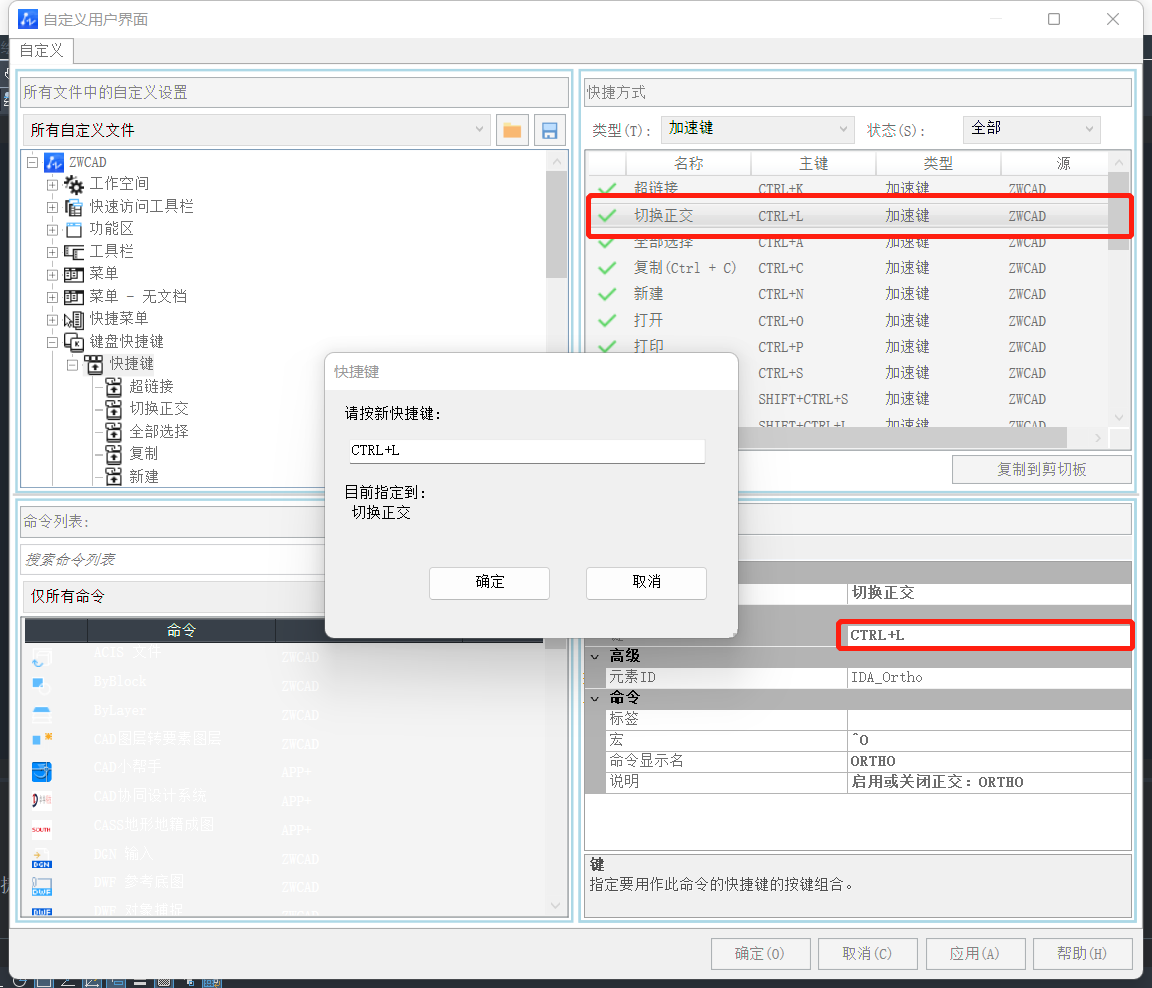Screen dimensions: 1152x988
Task: Click the 快捷键 node icon
Action: point(93,364)
